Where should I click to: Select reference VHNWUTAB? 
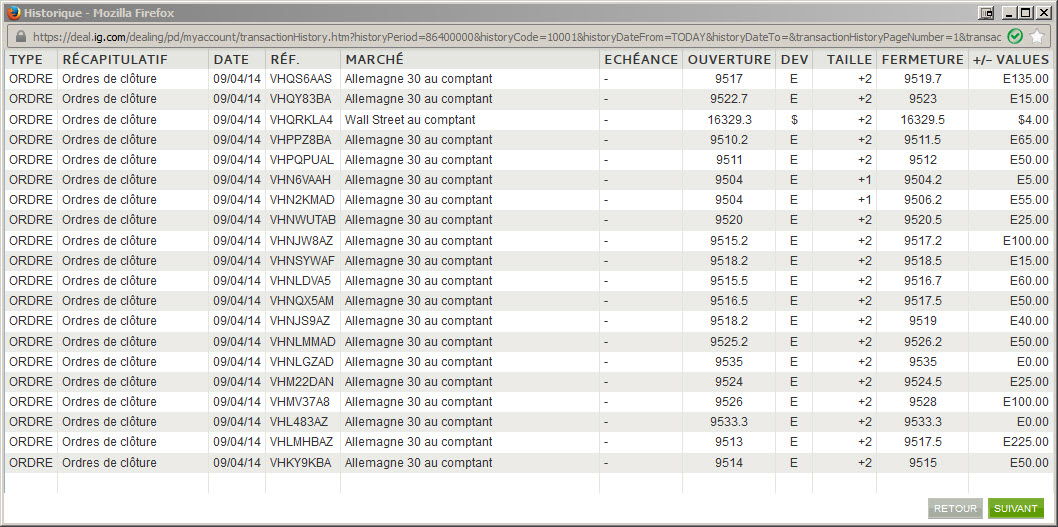click(x=303, y=220)
